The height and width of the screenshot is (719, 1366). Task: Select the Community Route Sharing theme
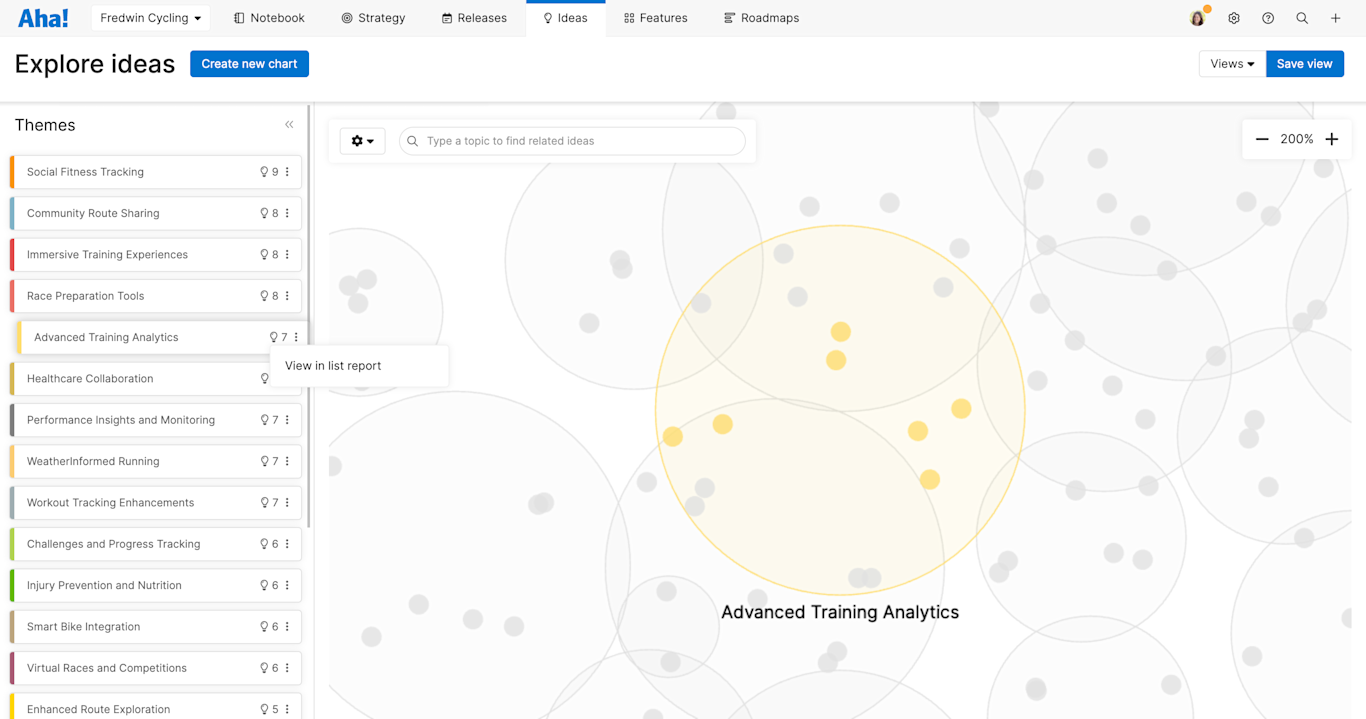click(x=156, y=213)
